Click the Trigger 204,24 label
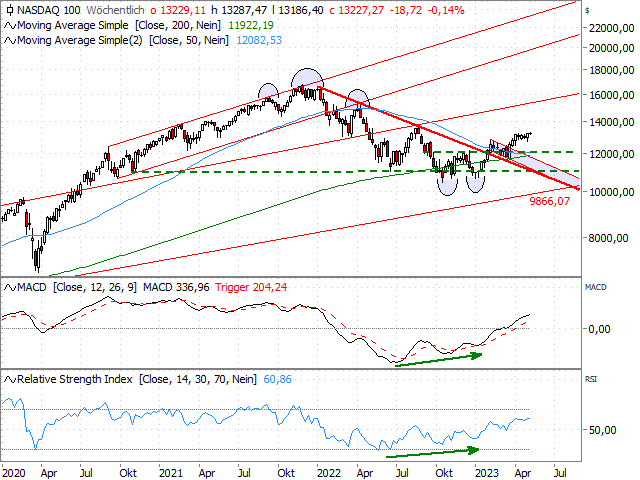The image size is (640, 480). (251, 287)
